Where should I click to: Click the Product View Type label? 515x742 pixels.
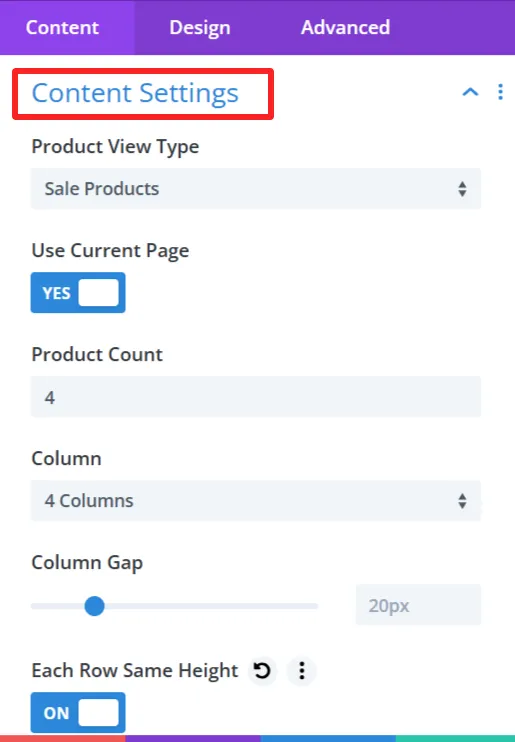(115, 147)
